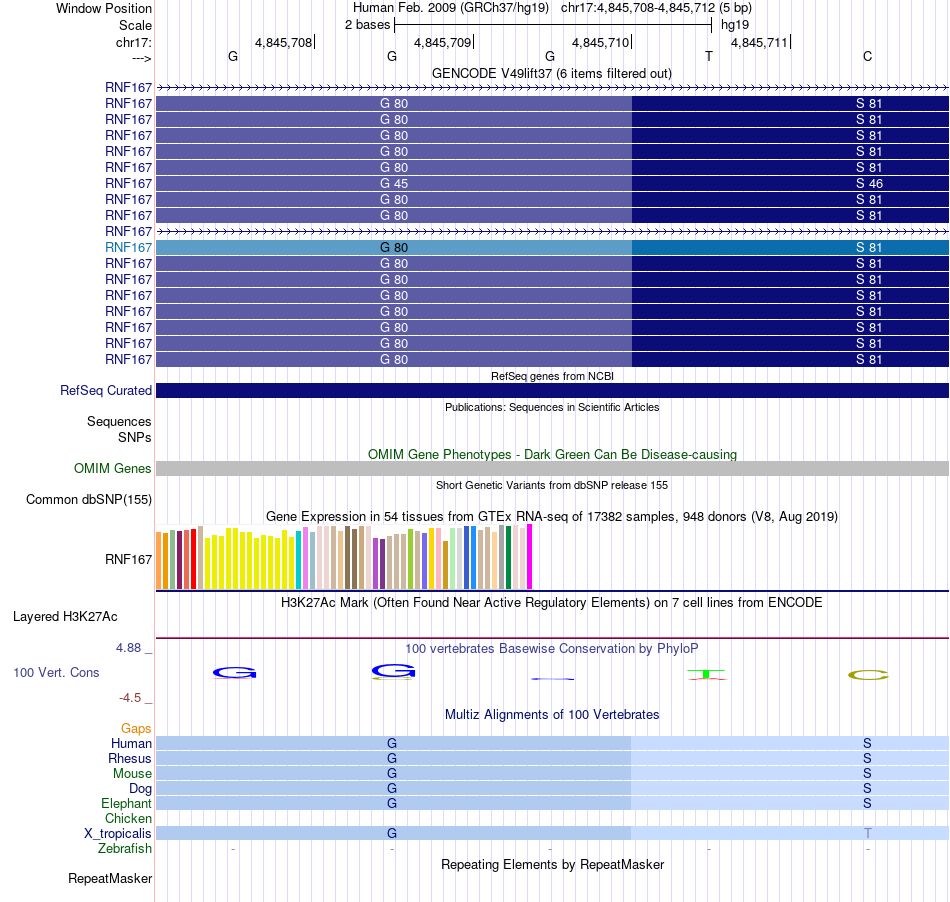Click the S 46 codon block
The width and height of the screenshot is (950, 902).
click(x=790, y=183)
